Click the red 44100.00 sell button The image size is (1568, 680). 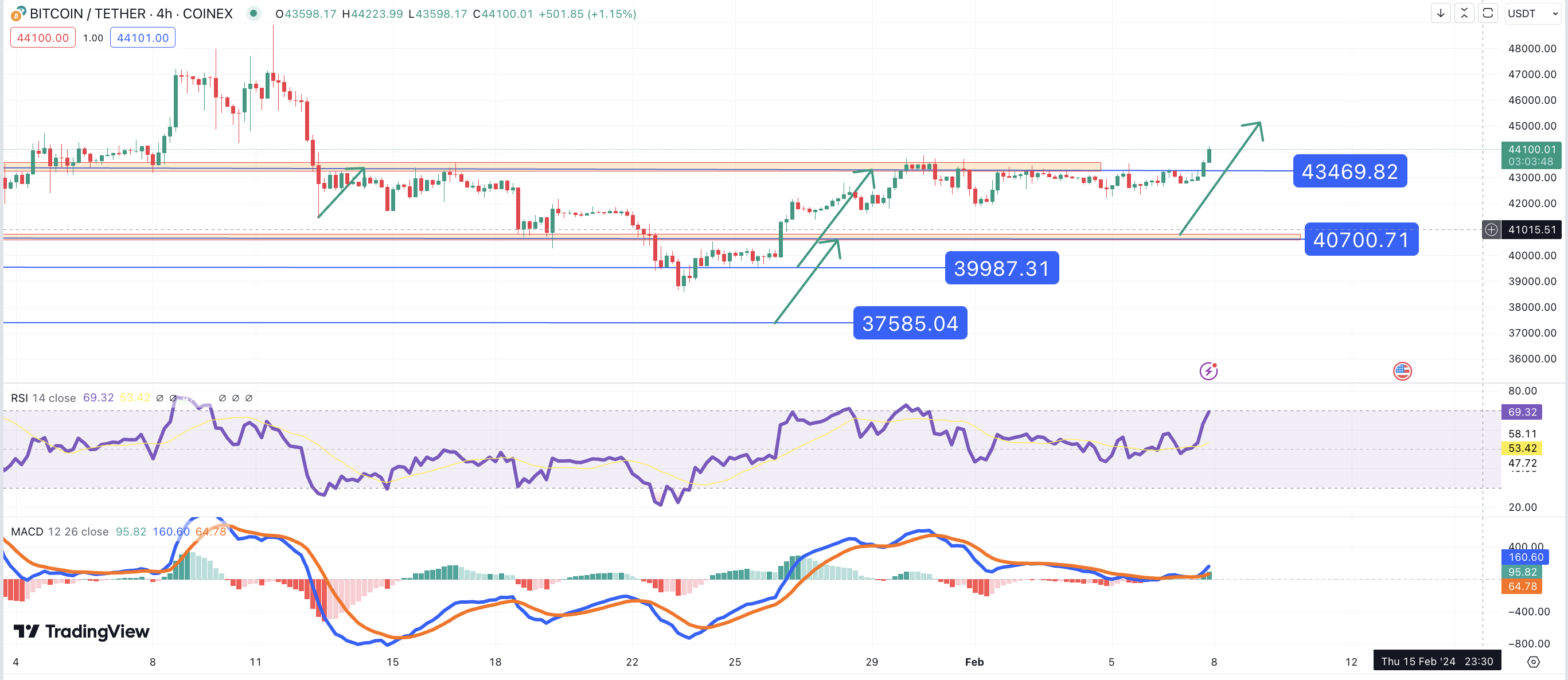42,38
